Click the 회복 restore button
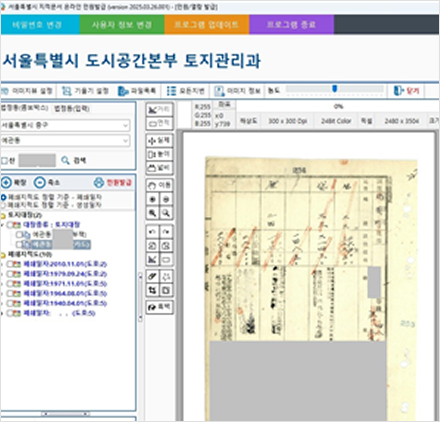440x422 pixels. point(160,307)
